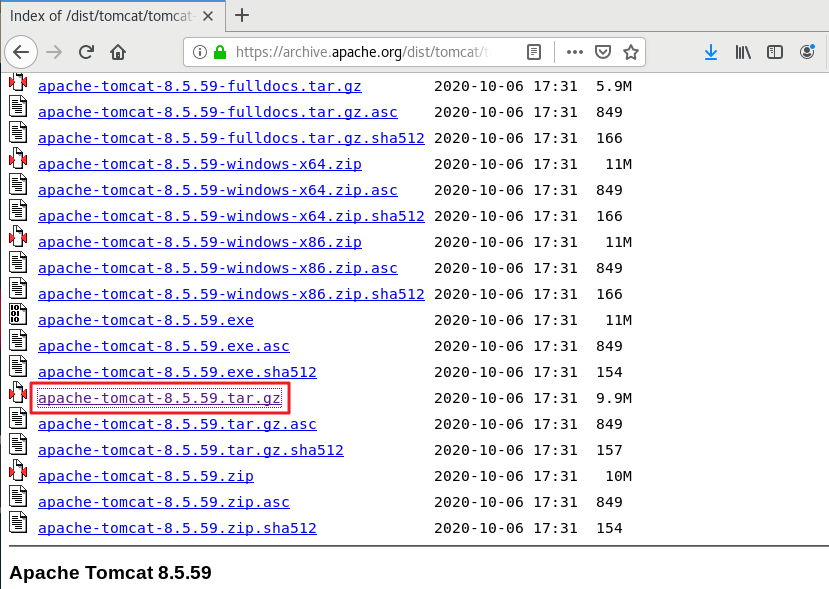Click text file icon beside 8.5.59.zip.sha512
829x589 pixels.
(18, 522)
